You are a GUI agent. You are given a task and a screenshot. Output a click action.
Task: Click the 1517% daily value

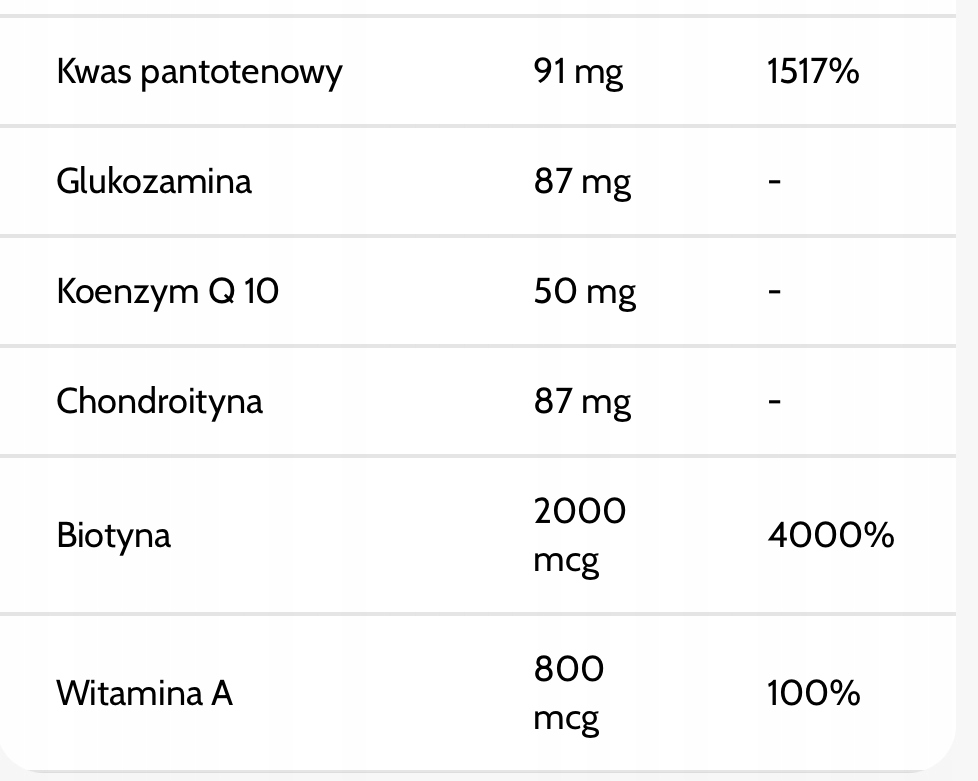pyautogui.click(x=813, y=72)
